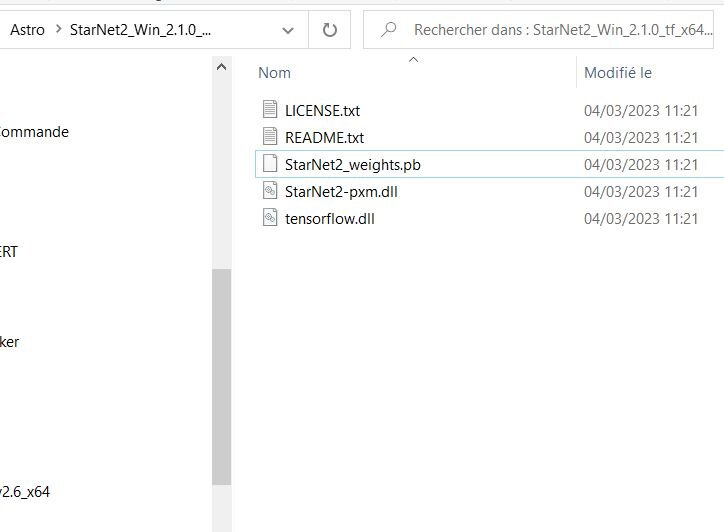Select the v2.6_x64 item in navigation pane

point(24,492)
